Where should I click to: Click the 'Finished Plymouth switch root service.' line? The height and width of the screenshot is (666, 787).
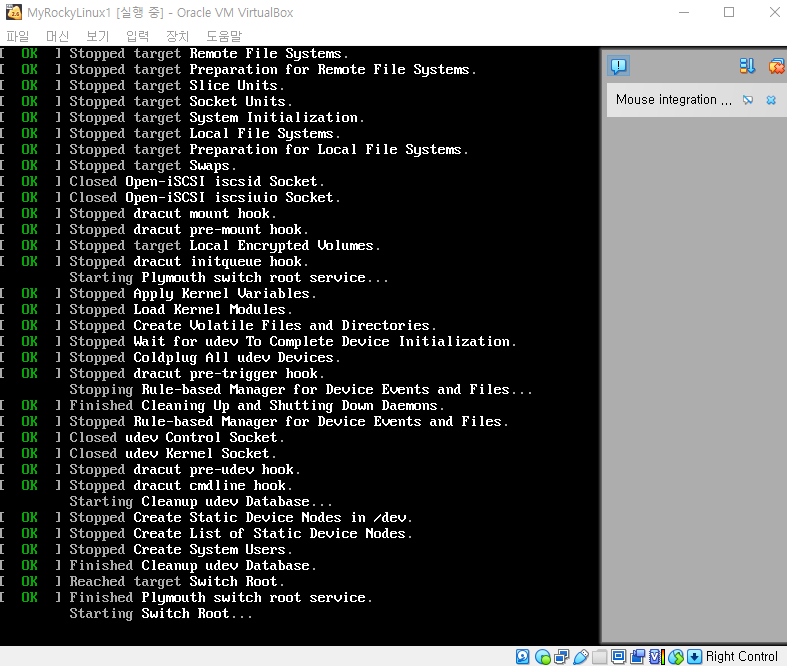221,598
